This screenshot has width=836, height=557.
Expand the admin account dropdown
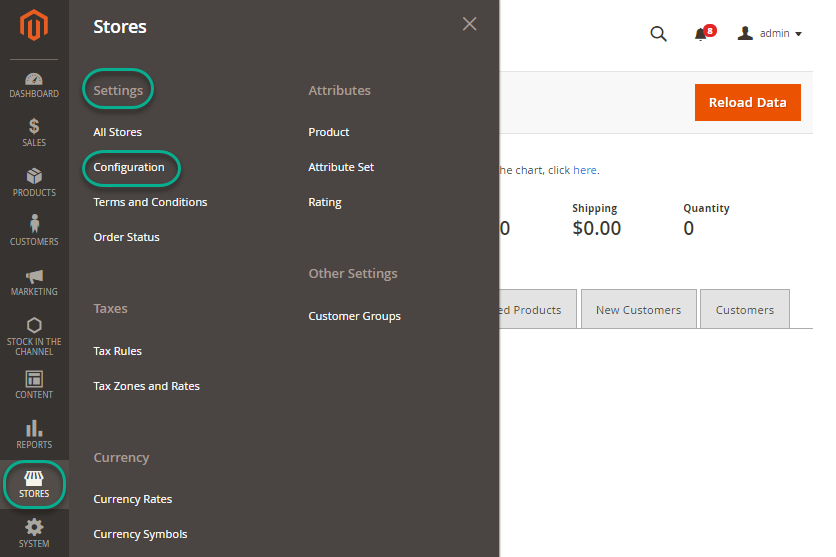(770, 34)
